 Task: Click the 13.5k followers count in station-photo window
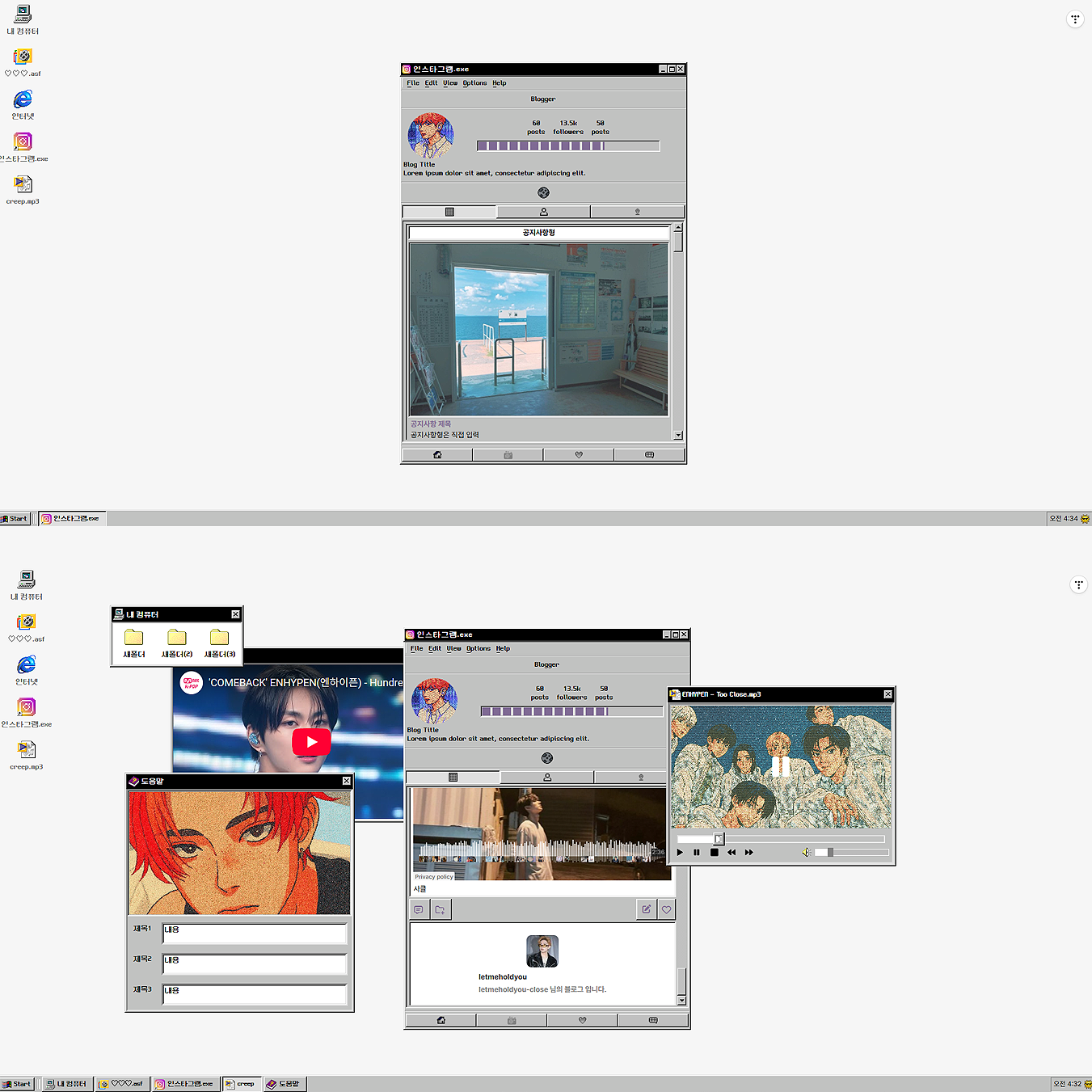569,127
